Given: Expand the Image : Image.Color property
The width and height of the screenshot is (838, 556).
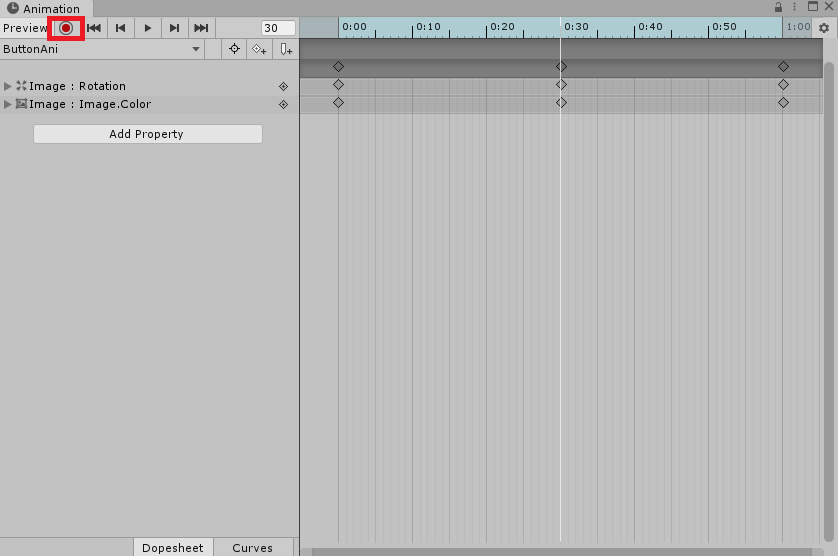Looking at the screenshot, I should tap(7, 104).
